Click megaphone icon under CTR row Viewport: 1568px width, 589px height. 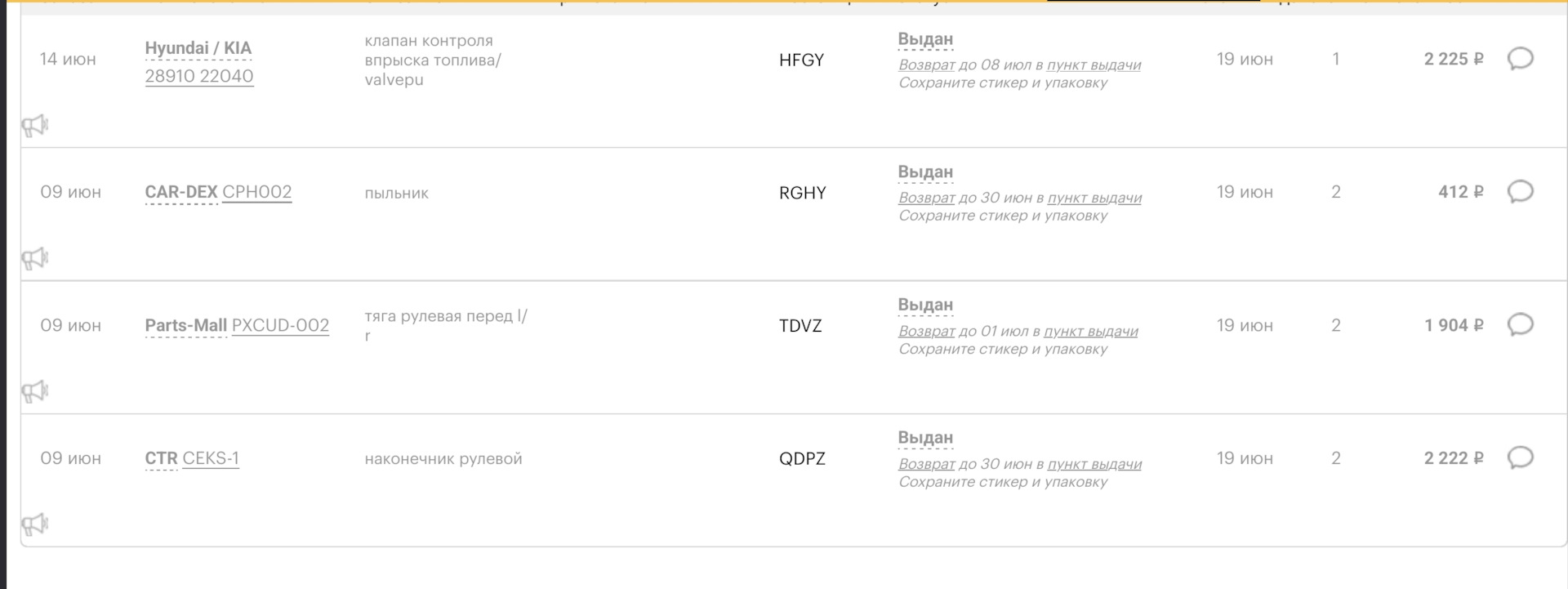[34, 524]
